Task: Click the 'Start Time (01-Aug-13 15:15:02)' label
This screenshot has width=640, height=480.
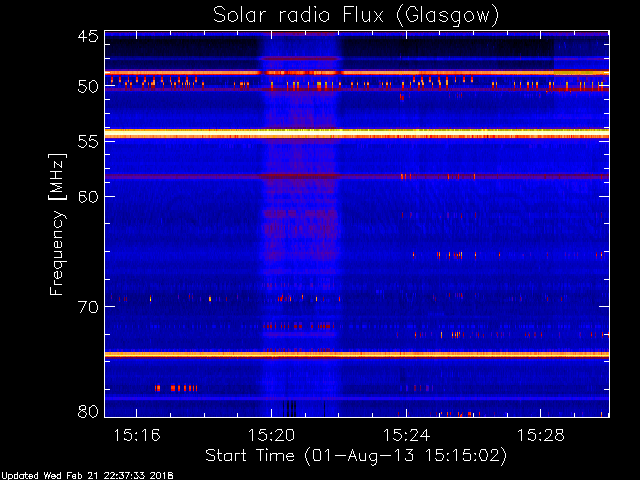Action: (x=356, y=455)
